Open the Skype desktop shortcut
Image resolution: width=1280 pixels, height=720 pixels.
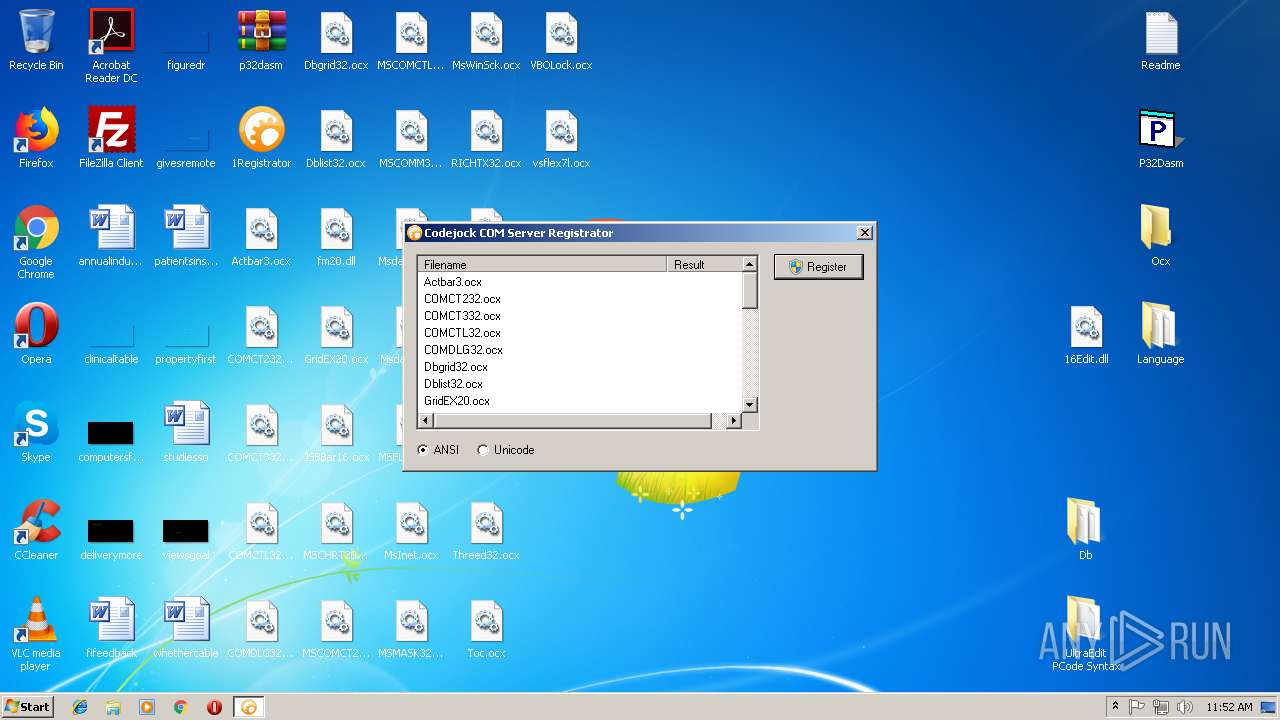point(36,433)
